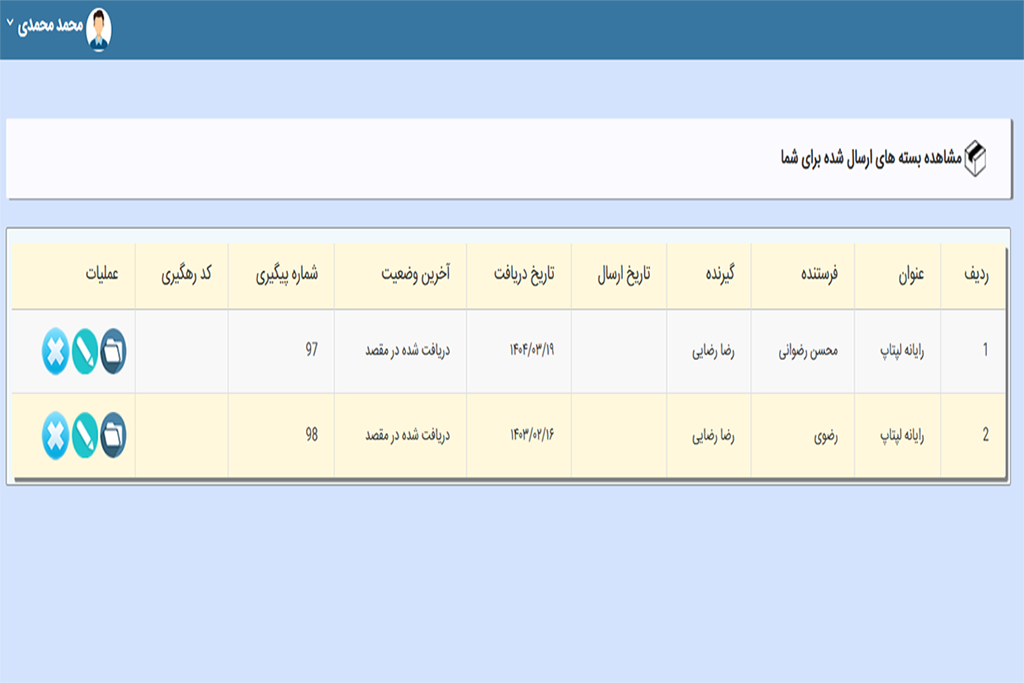Image resolution: width=1024 pixels, height=683 pixels.
Task: Click the ردیف column header
Action: click(x=975, y=275)
